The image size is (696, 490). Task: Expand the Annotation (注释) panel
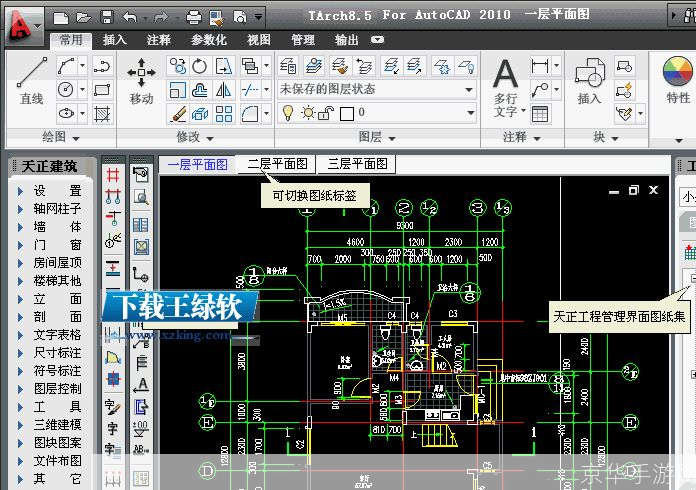pos(522,137)
